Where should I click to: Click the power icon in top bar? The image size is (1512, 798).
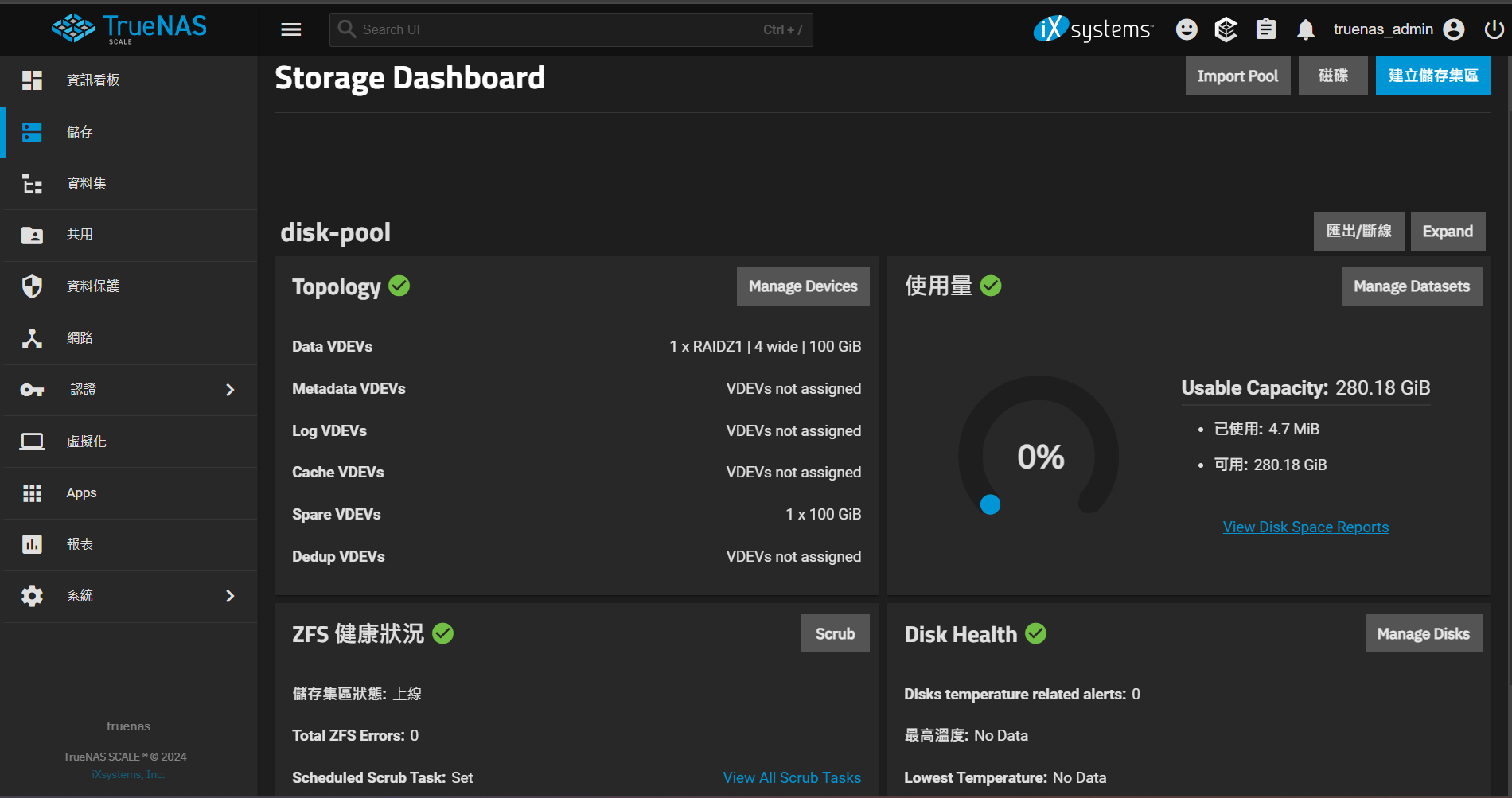[1494, 29]
